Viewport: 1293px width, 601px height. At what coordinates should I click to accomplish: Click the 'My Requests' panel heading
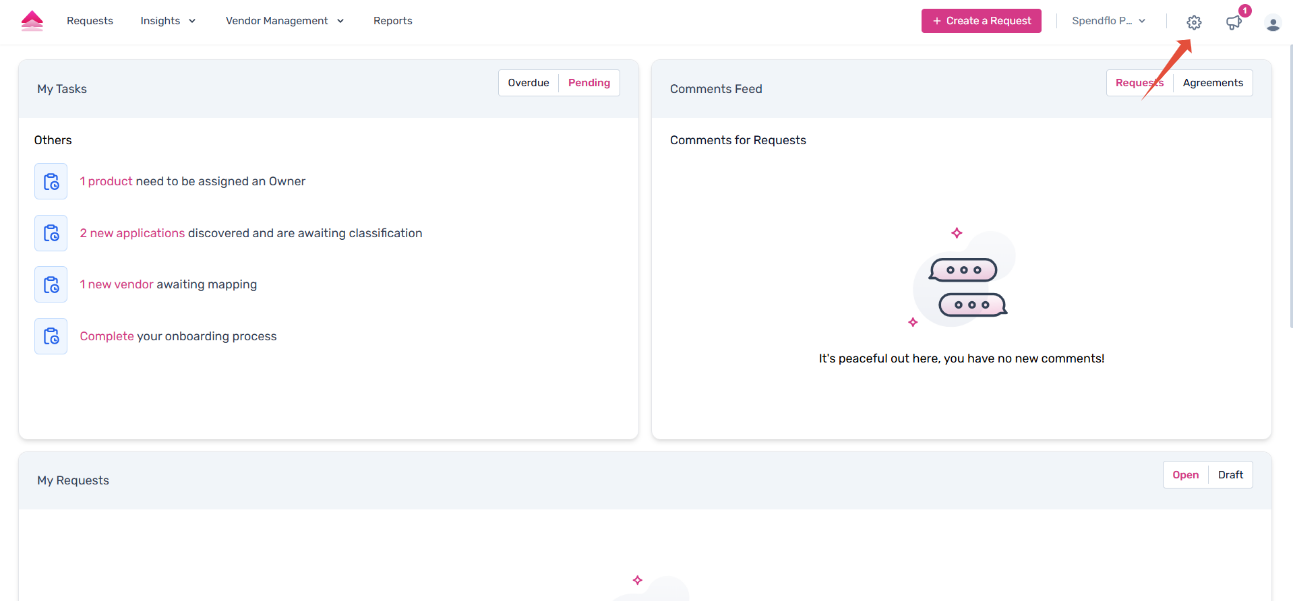point(73,481)
